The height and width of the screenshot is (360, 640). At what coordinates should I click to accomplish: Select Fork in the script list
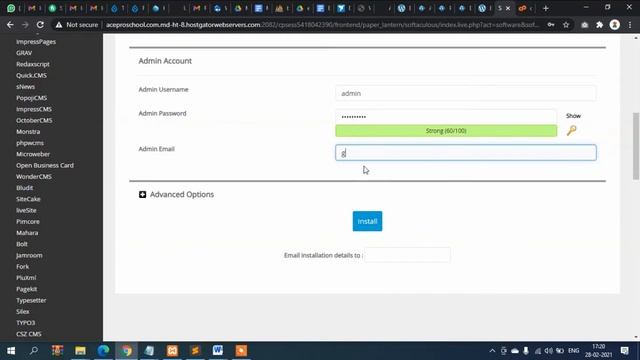tap(22, 266)
